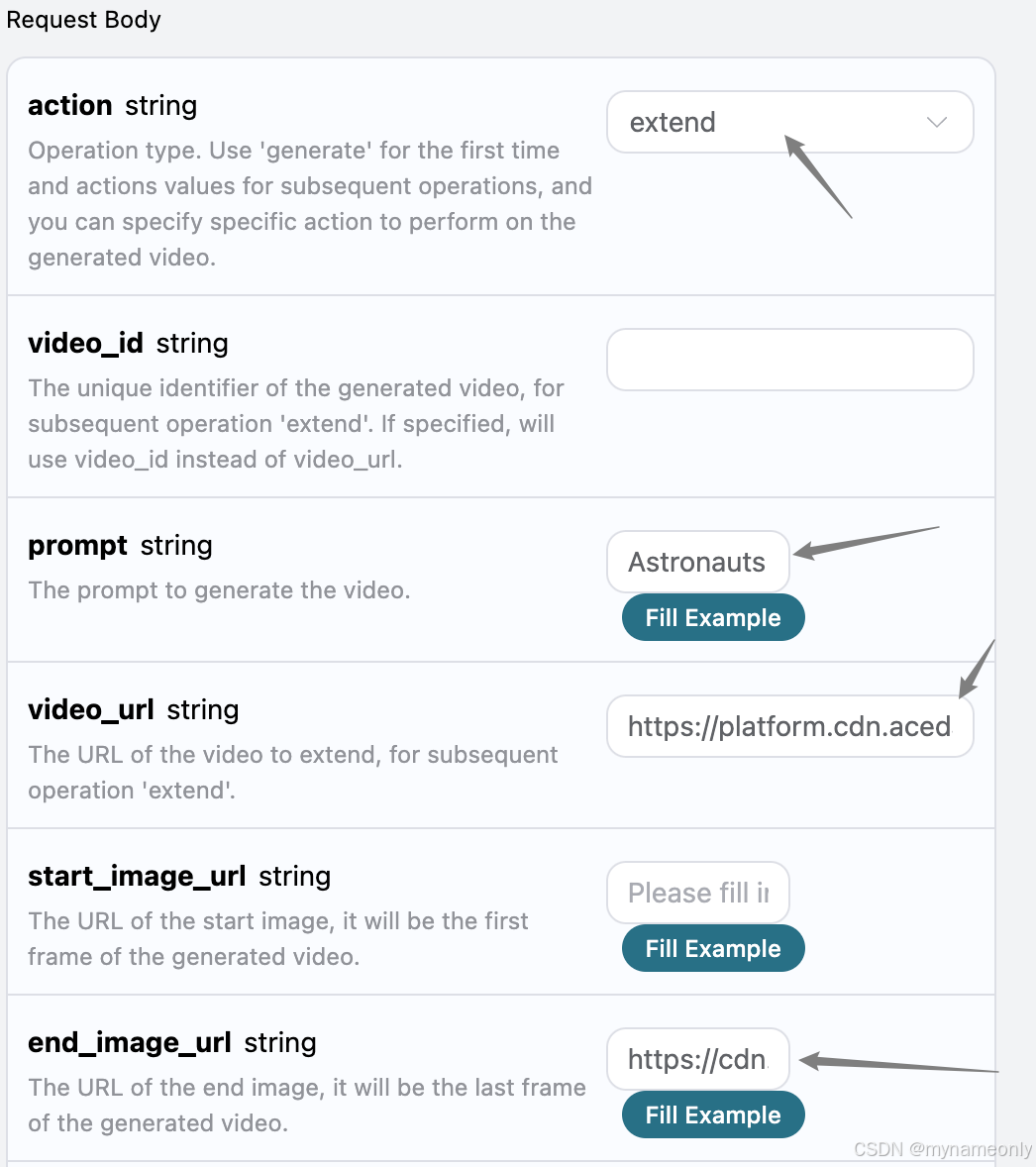Screen dimensions: 1036x1167
Task: Click Fill Example under the end_image_url field
Action: point(713,1114)
